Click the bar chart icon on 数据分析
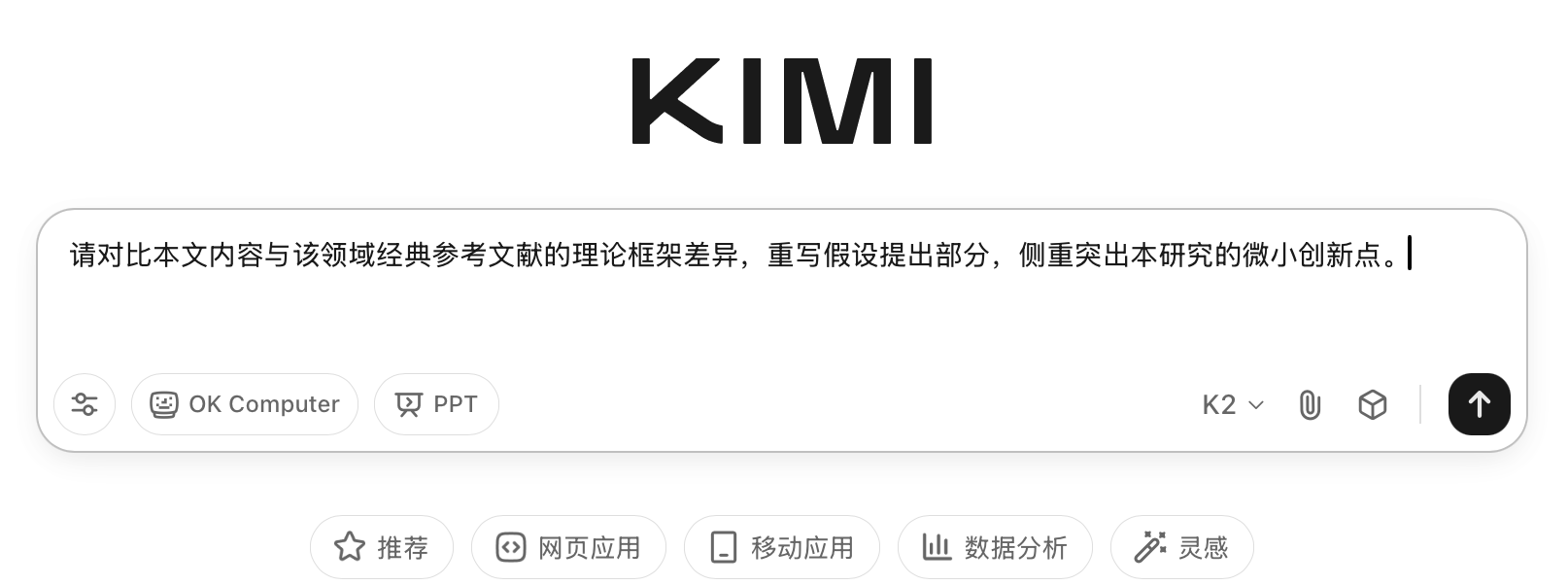The image size is (1568, 585). (937, 546)
